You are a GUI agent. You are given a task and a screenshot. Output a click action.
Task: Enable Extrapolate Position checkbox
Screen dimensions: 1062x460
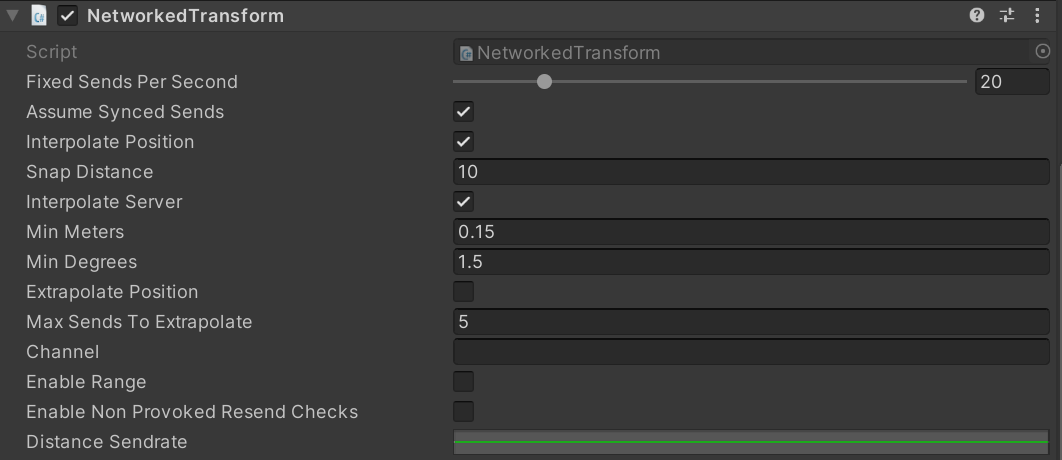tap(463, 291)
